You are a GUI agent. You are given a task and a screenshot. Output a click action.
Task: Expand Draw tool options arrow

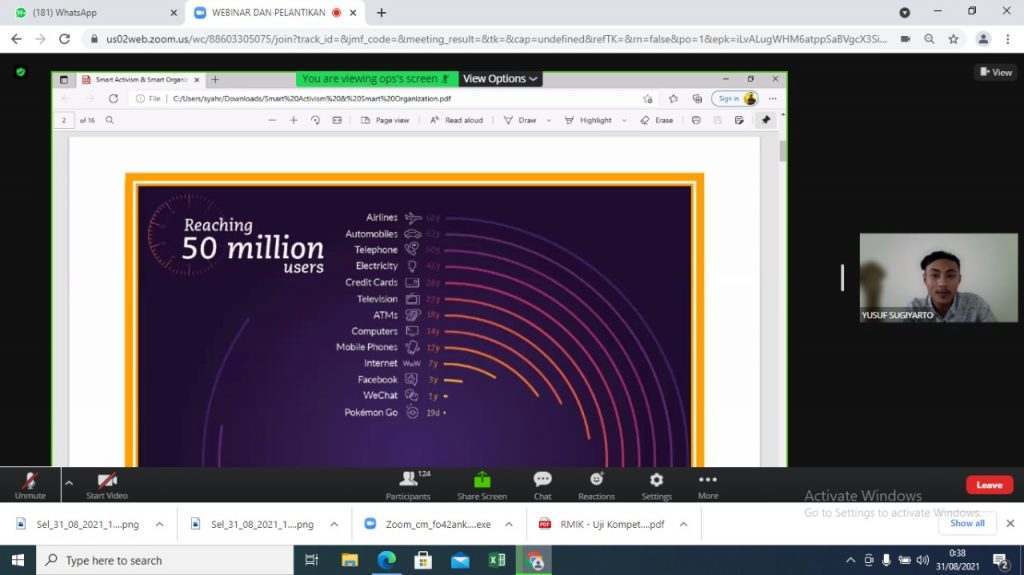(549, 121)
